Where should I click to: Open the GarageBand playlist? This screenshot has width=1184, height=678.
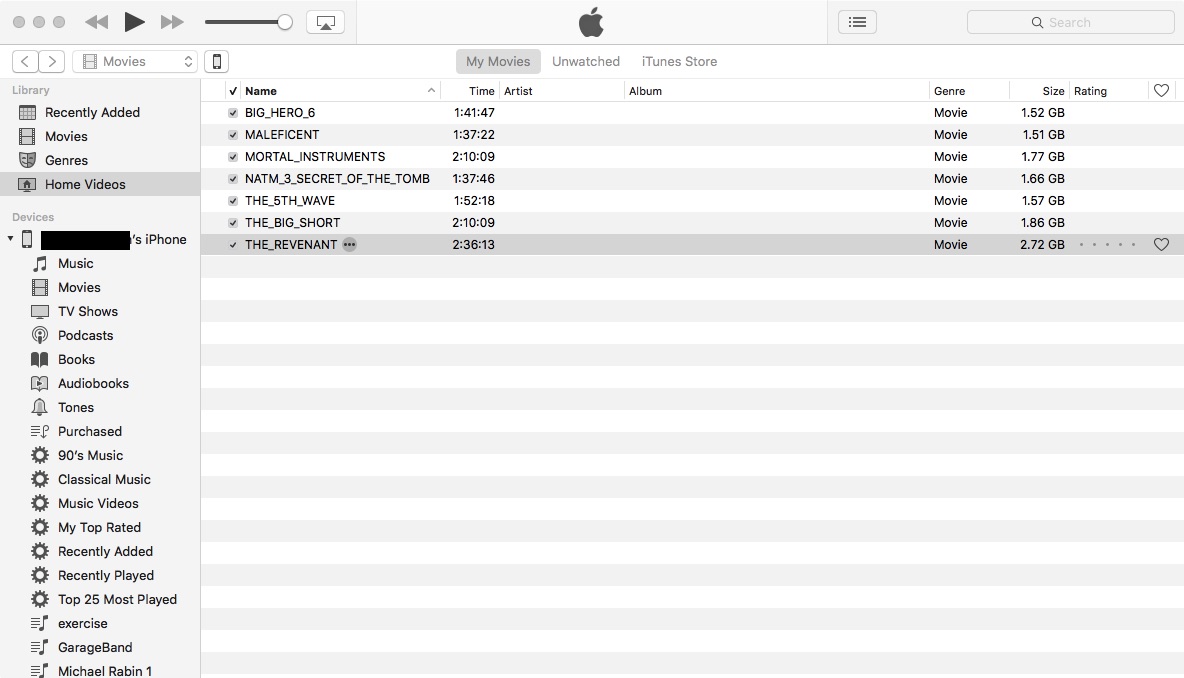click(x=100, y=648)
